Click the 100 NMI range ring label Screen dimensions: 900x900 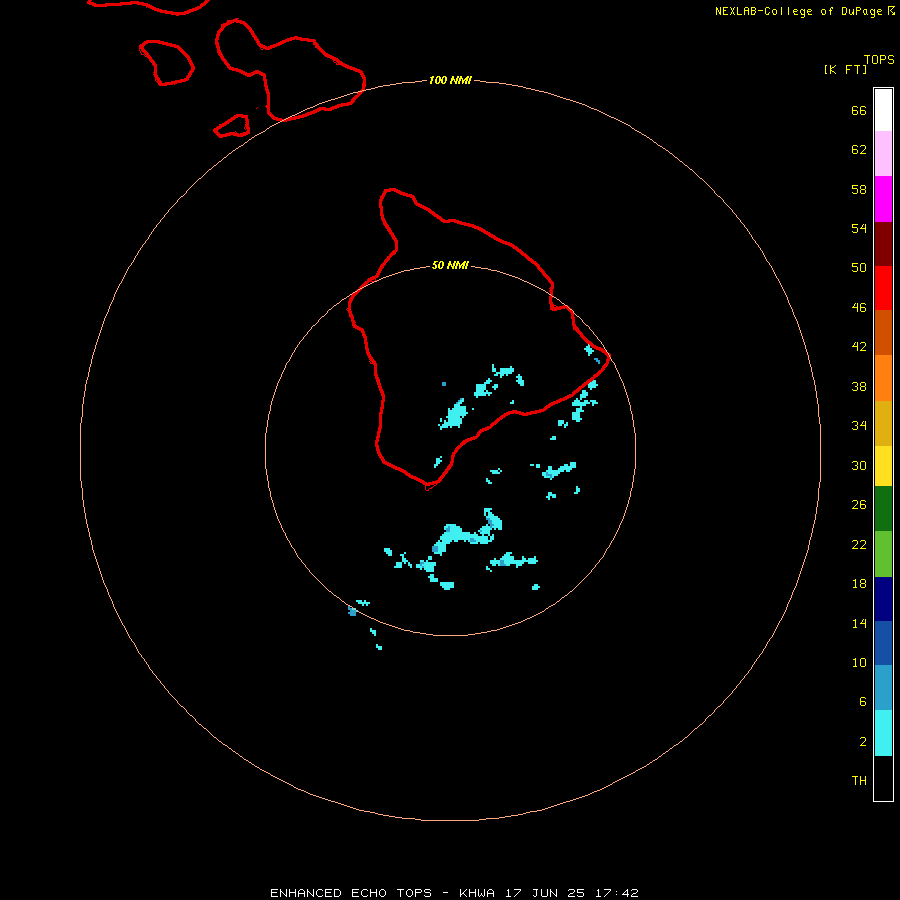tap(450, 80)
